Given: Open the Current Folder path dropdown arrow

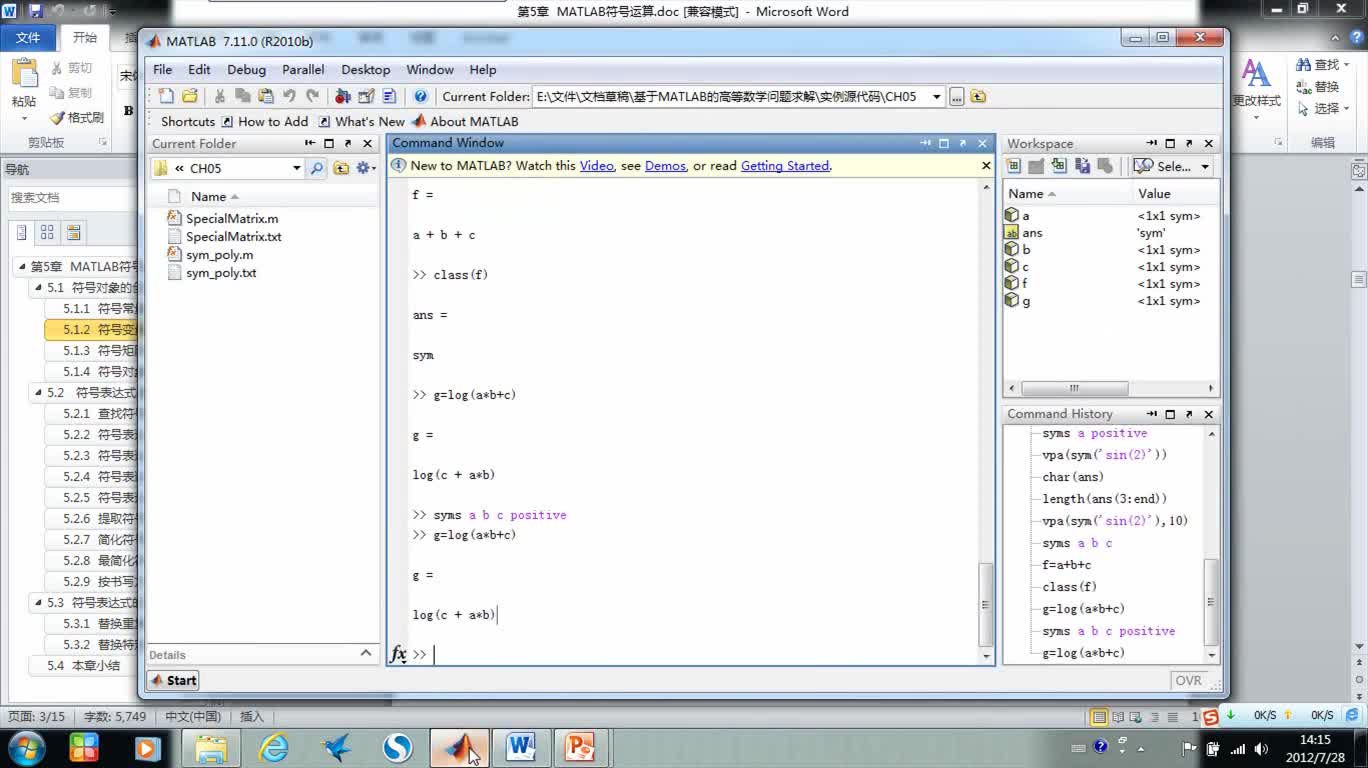Looking at the screenshot, I should [937, 97].
